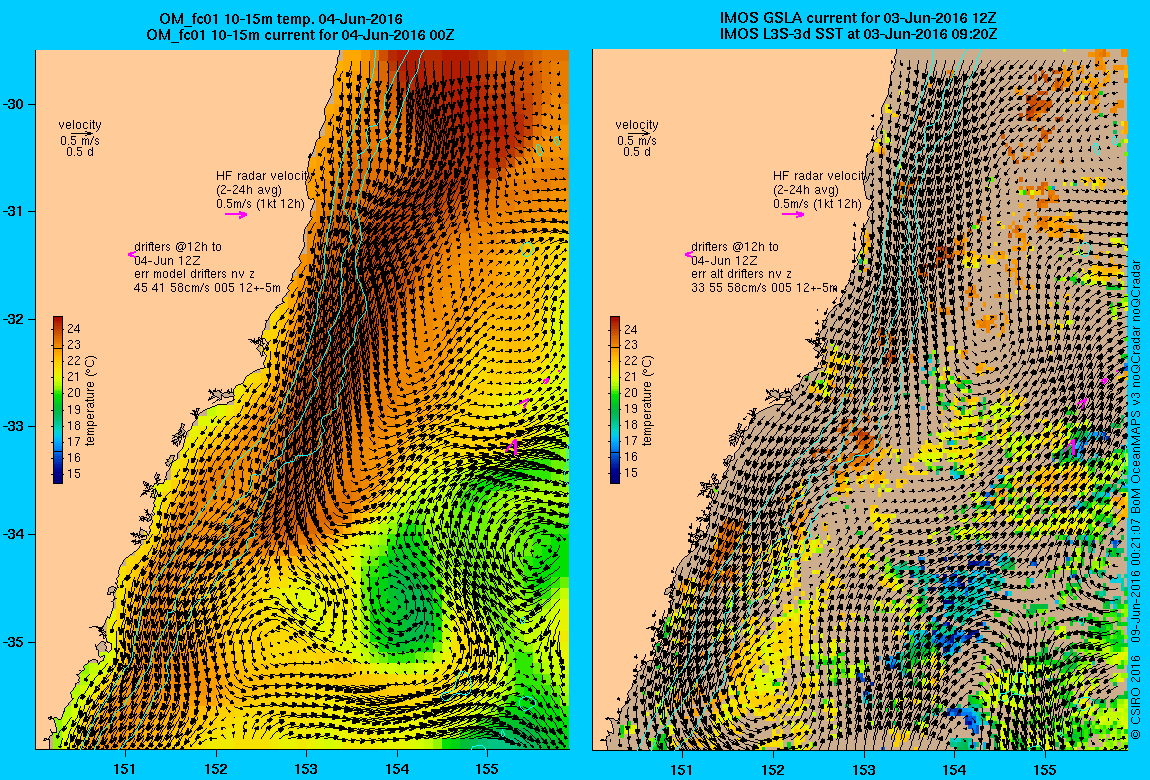1150x780 pixels.
Task: Click the black velocity scale arrow in left map
Action: [82, 134]
